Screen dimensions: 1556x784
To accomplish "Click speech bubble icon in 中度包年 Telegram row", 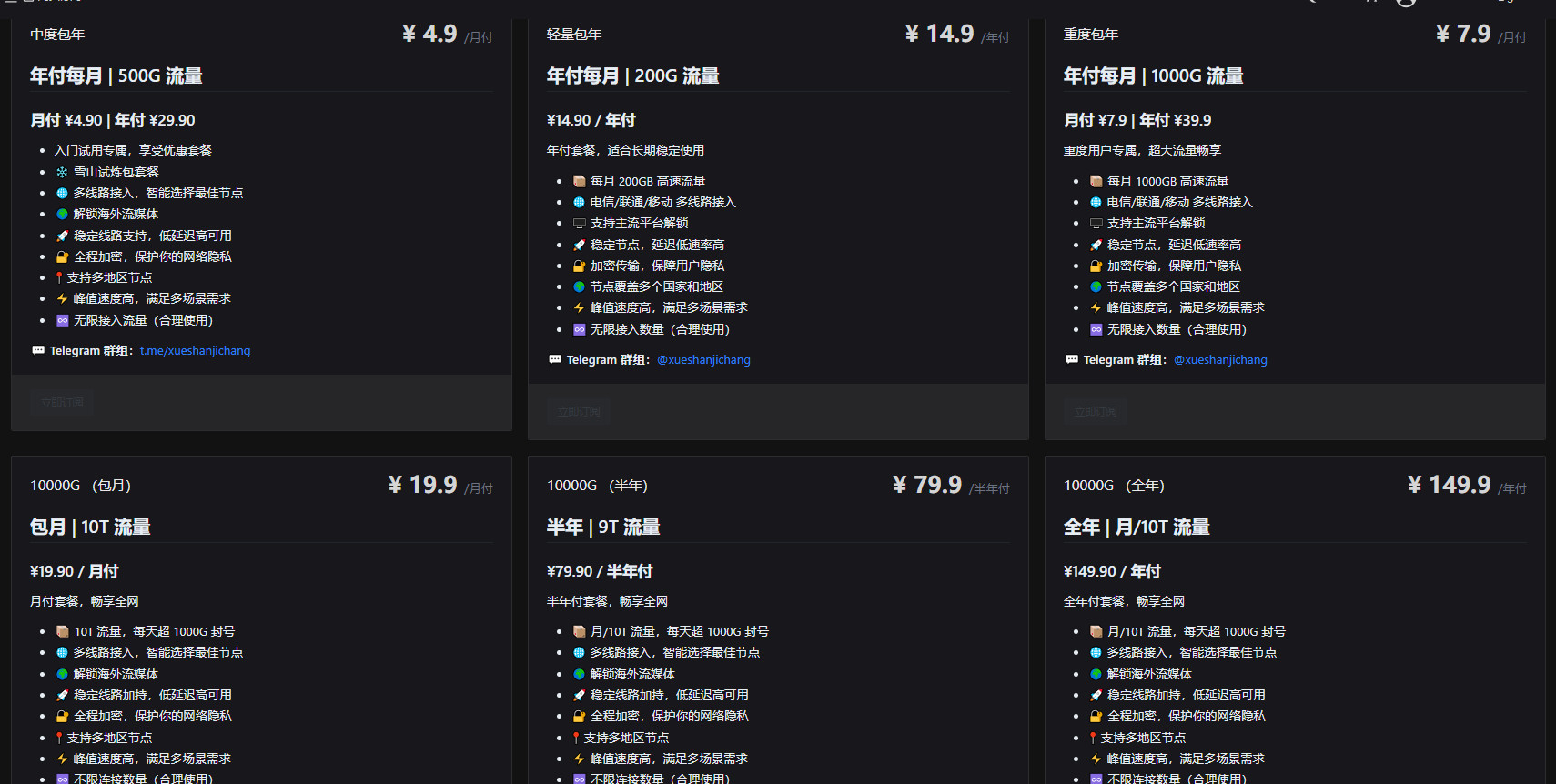I will tap(38, 350).
